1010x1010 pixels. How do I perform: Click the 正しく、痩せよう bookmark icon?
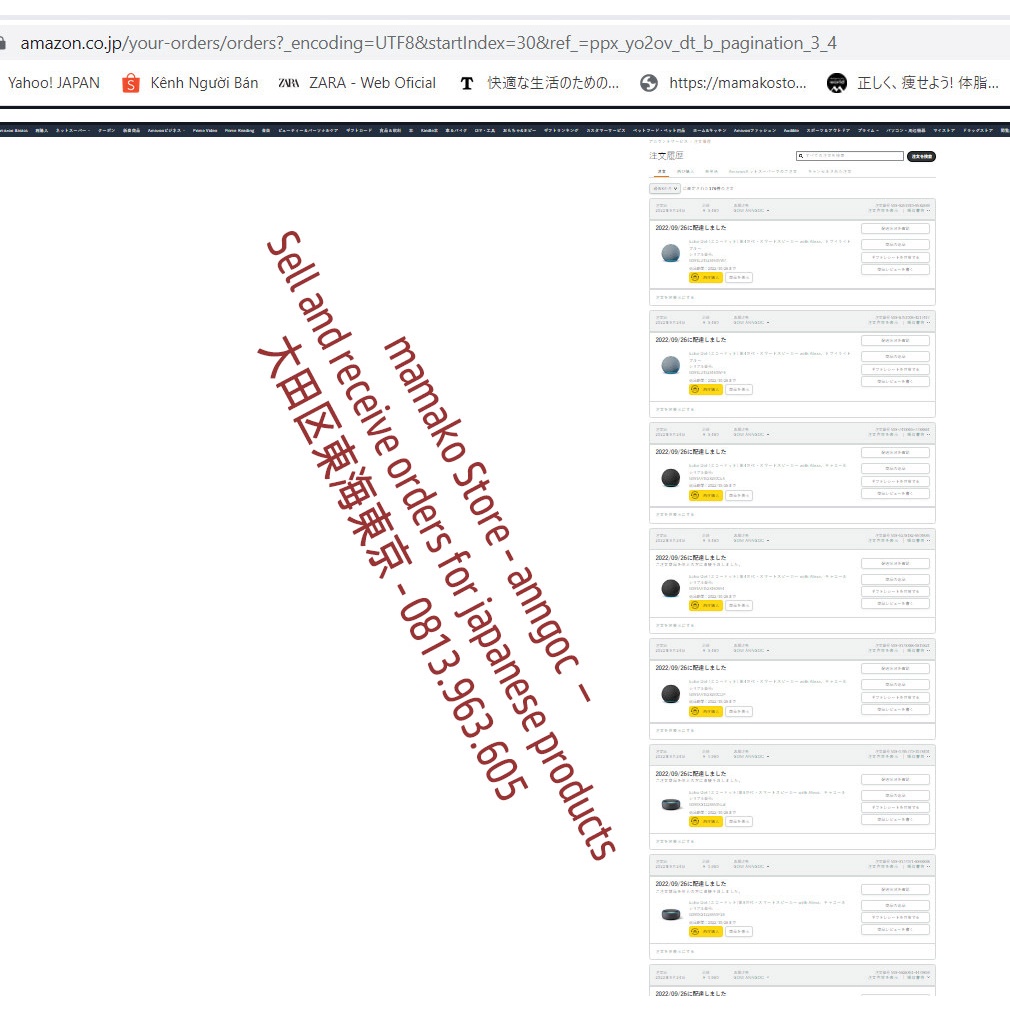click(x=837, y=83)
